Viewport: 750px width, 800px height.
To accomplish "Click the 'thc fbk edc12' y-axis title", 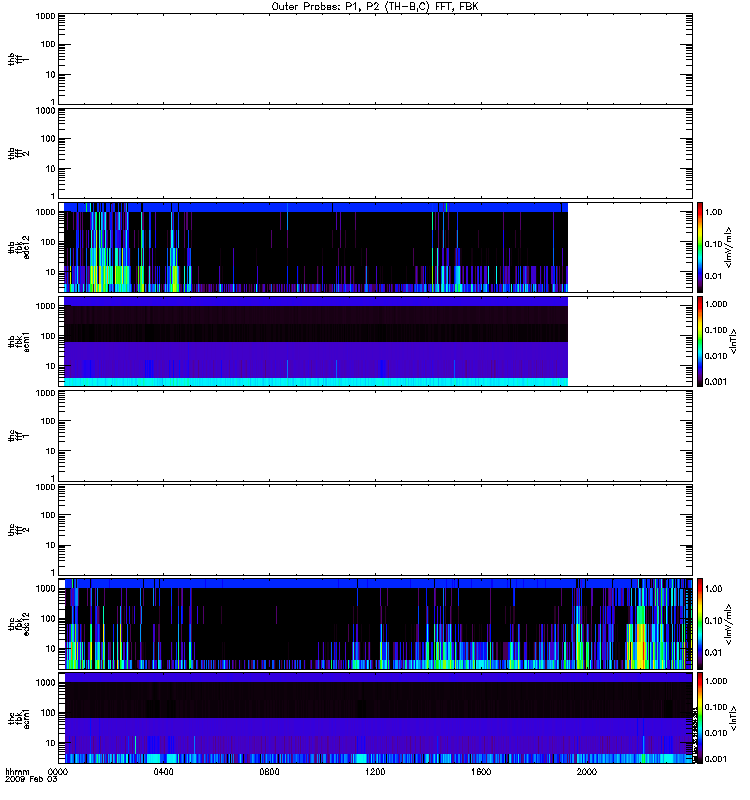I will pos(18,623).
